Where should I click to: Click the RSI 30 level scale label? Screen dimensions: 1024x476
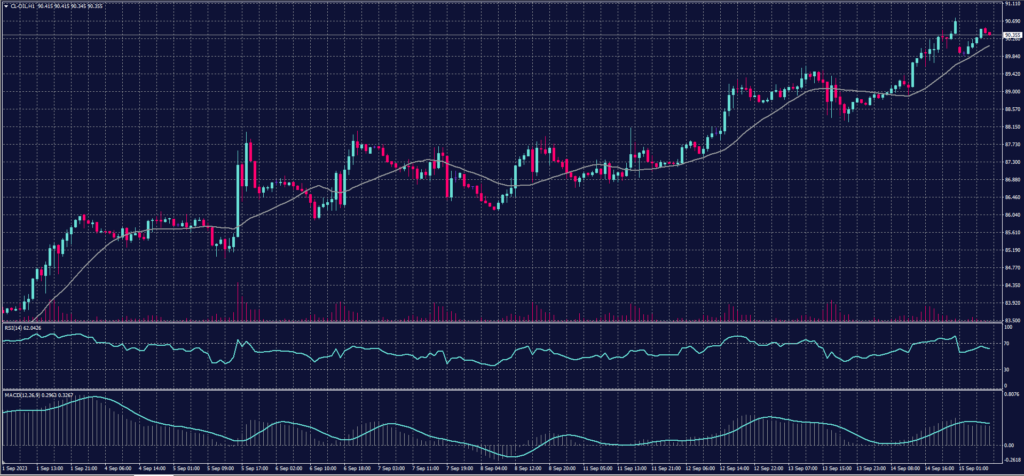(x=1007, y=369)
